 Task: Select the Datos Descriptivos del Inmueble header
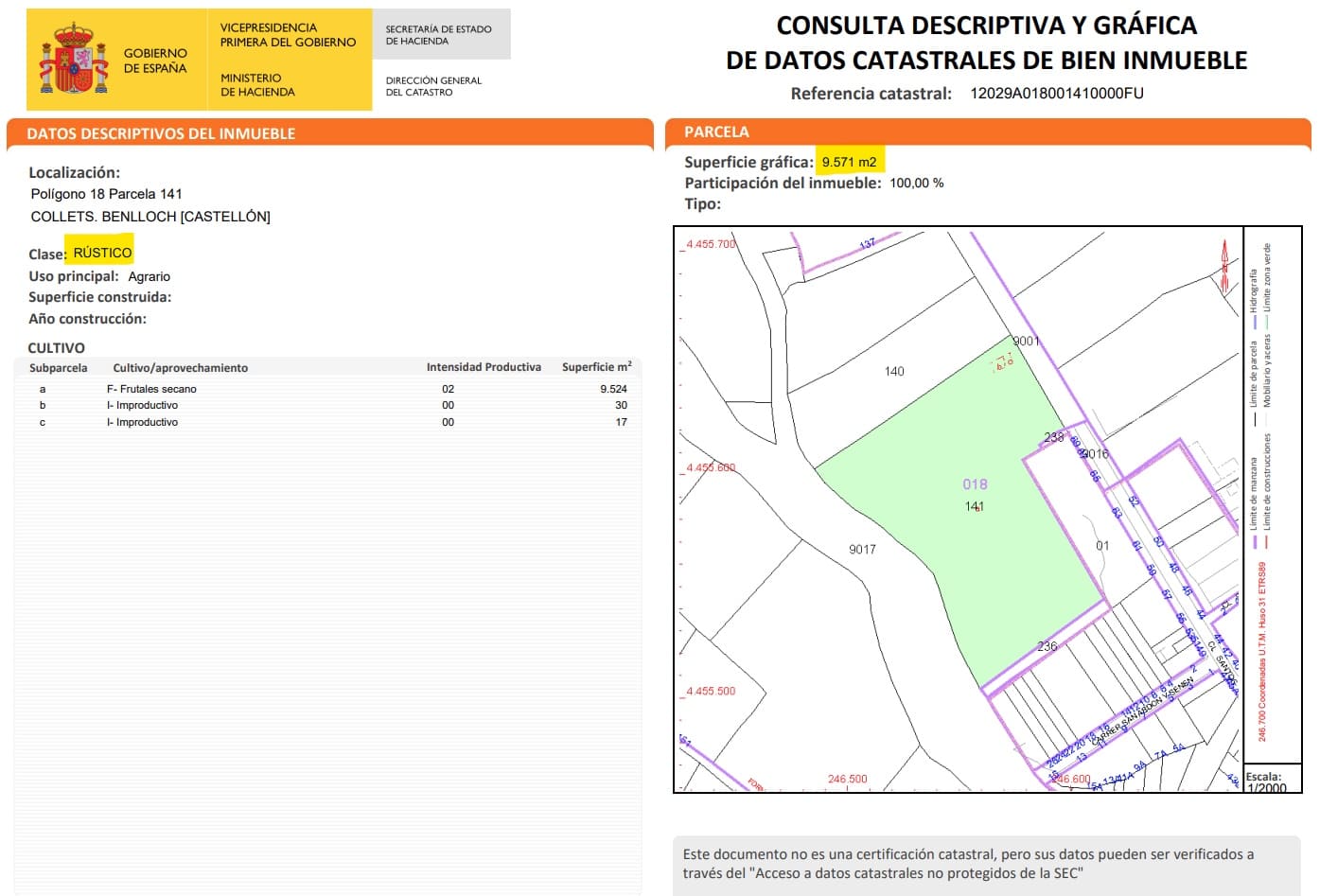[161, 133]
